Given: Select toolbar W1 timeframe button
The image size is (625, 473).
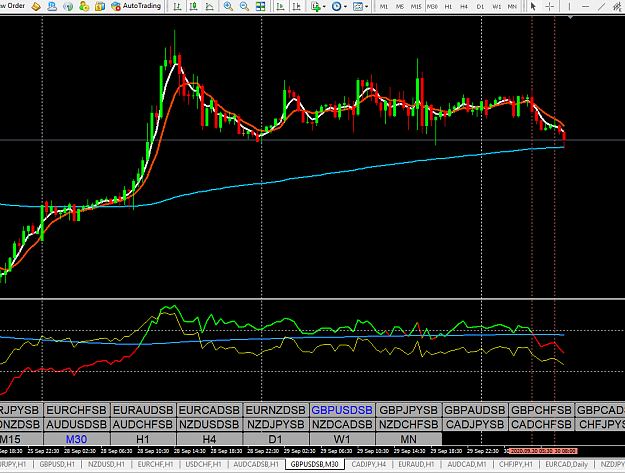Looking at the screenshot, I should point(496,6).
